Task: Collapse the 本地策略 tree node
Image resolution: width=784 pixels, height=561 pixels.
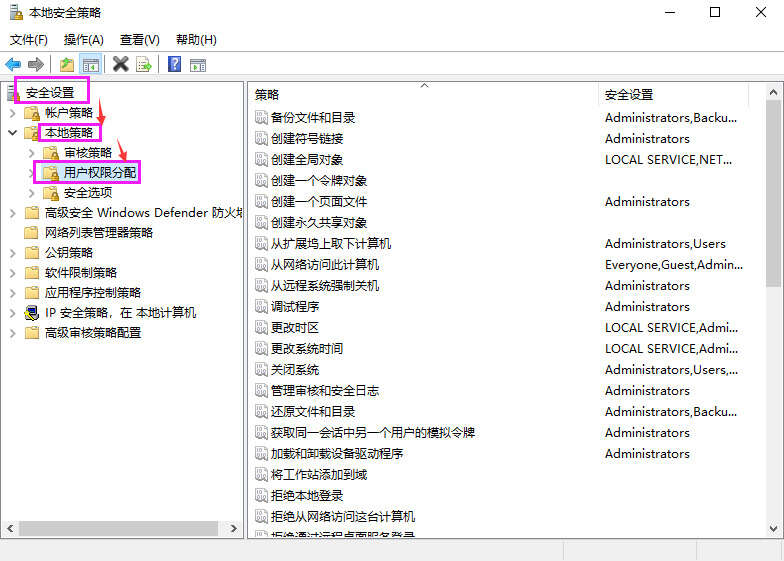Action: pyautogui.click(x=13, y=133)
